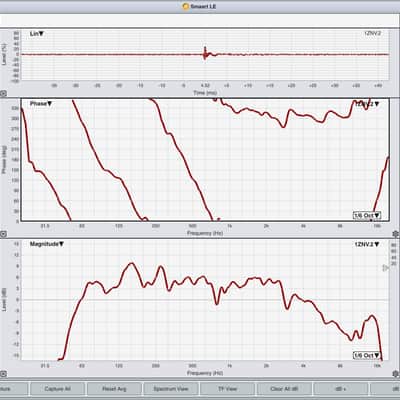Open the gear settings icon beside Phase plot

[396, 234]
